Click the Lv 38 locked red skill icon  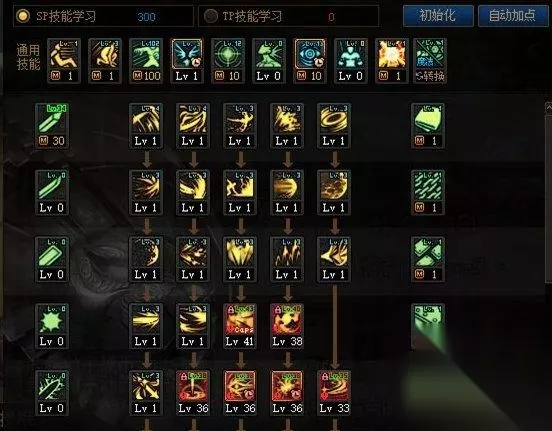click(287, 326)
